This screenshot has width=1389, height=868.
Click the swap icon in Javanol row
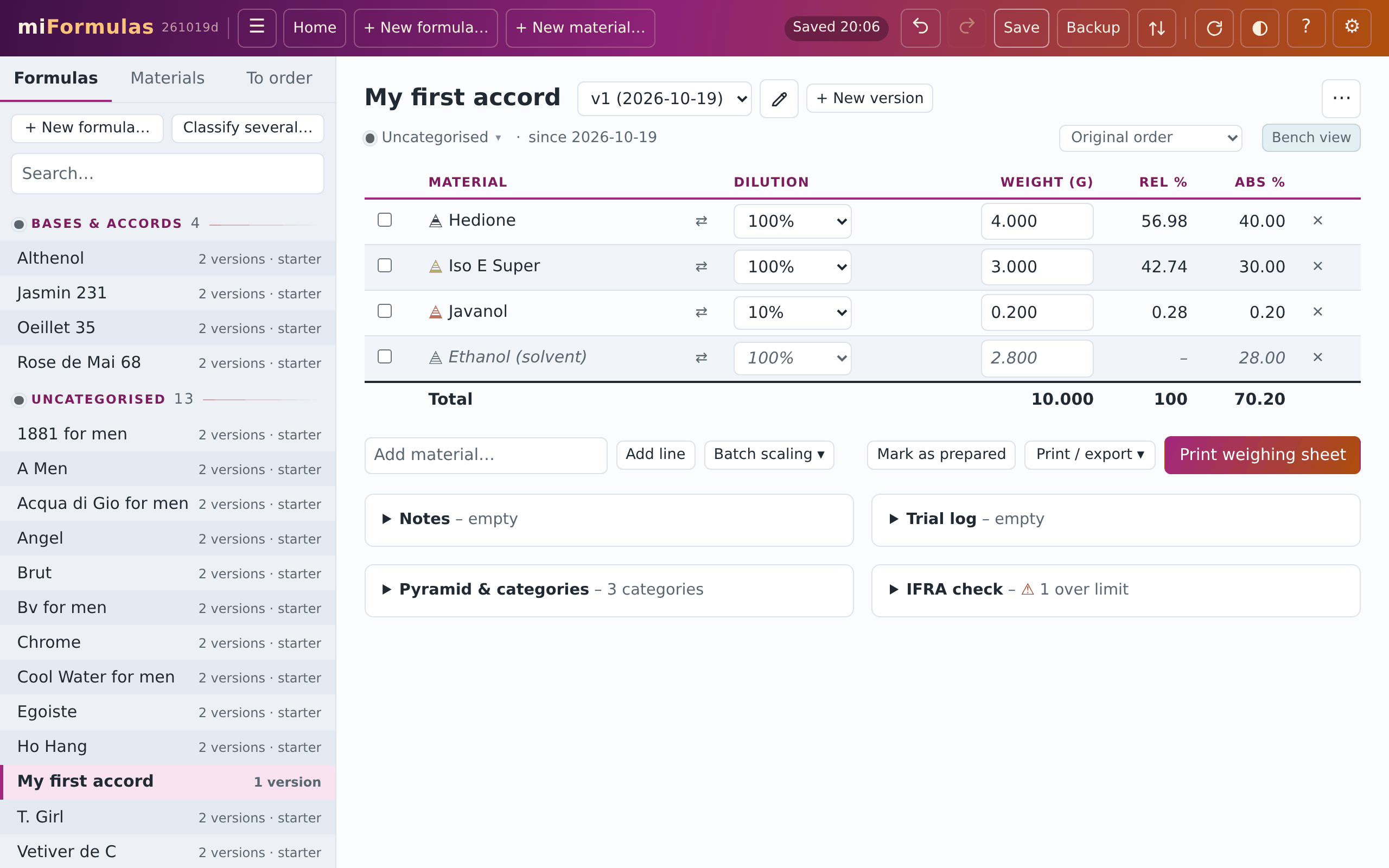pyautogui.click(x=702, y=312)
